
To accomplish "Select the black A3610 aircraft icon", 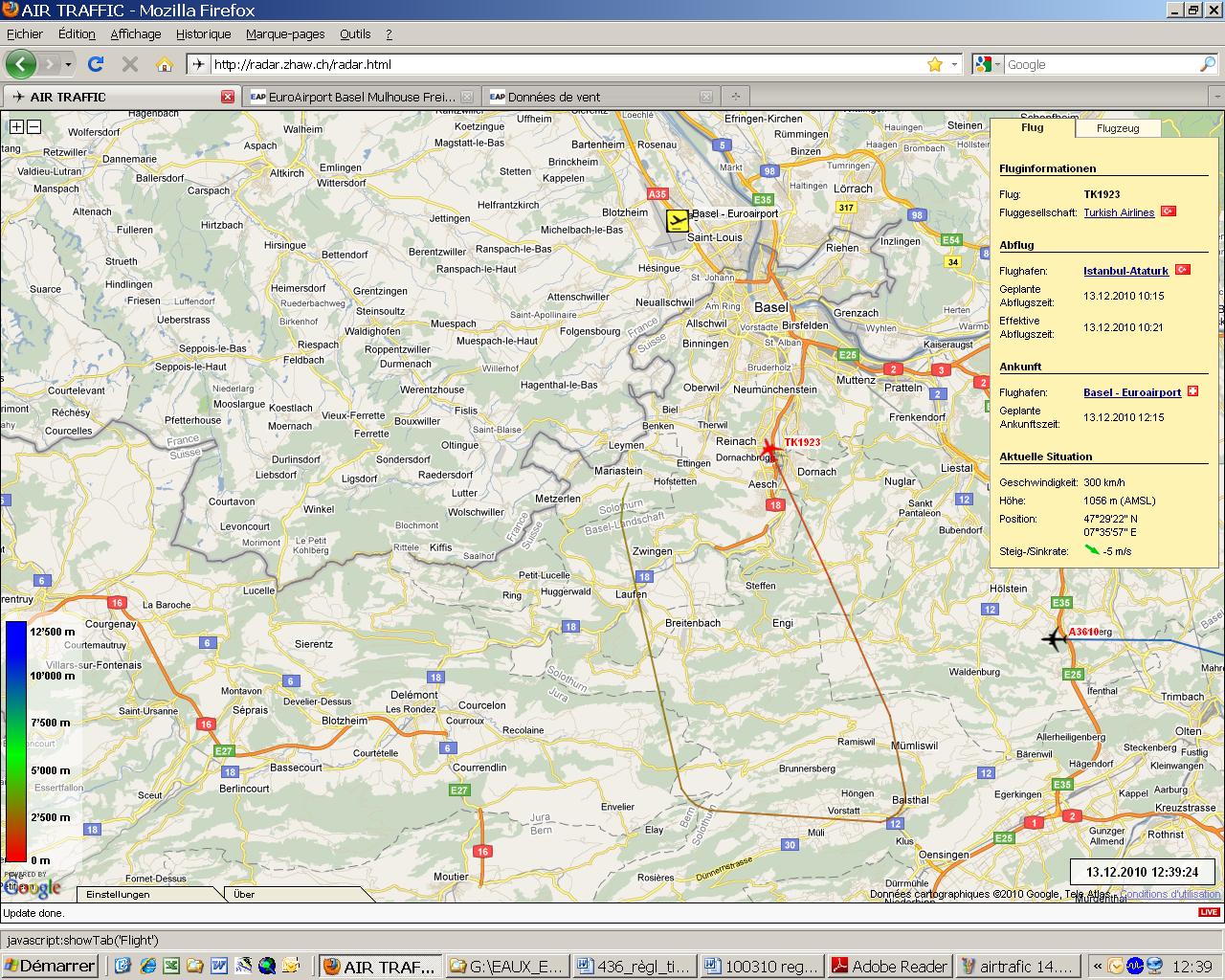I will click(1054, 638).
